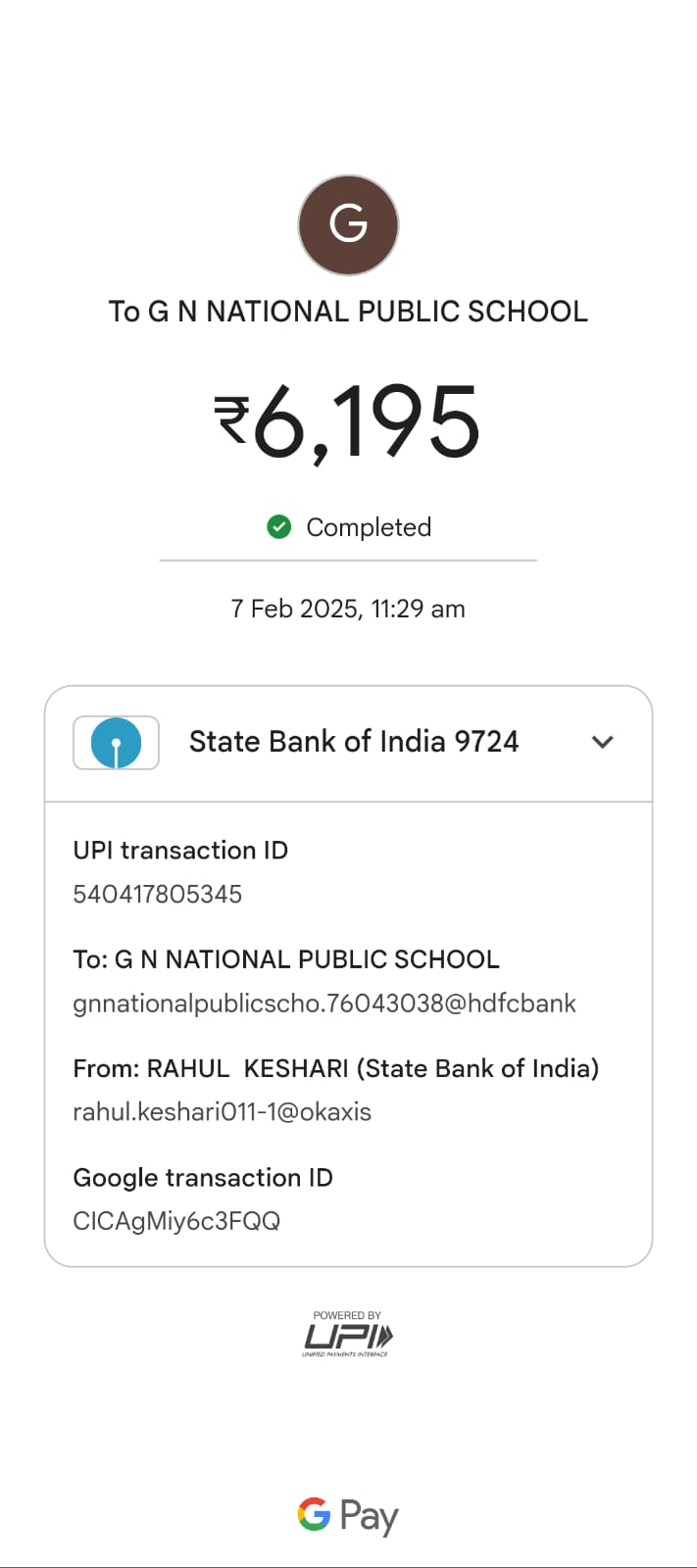Tap "To: G N NATIONAL PUBLIC SCHOOL" in details

[x=286, y=959]
